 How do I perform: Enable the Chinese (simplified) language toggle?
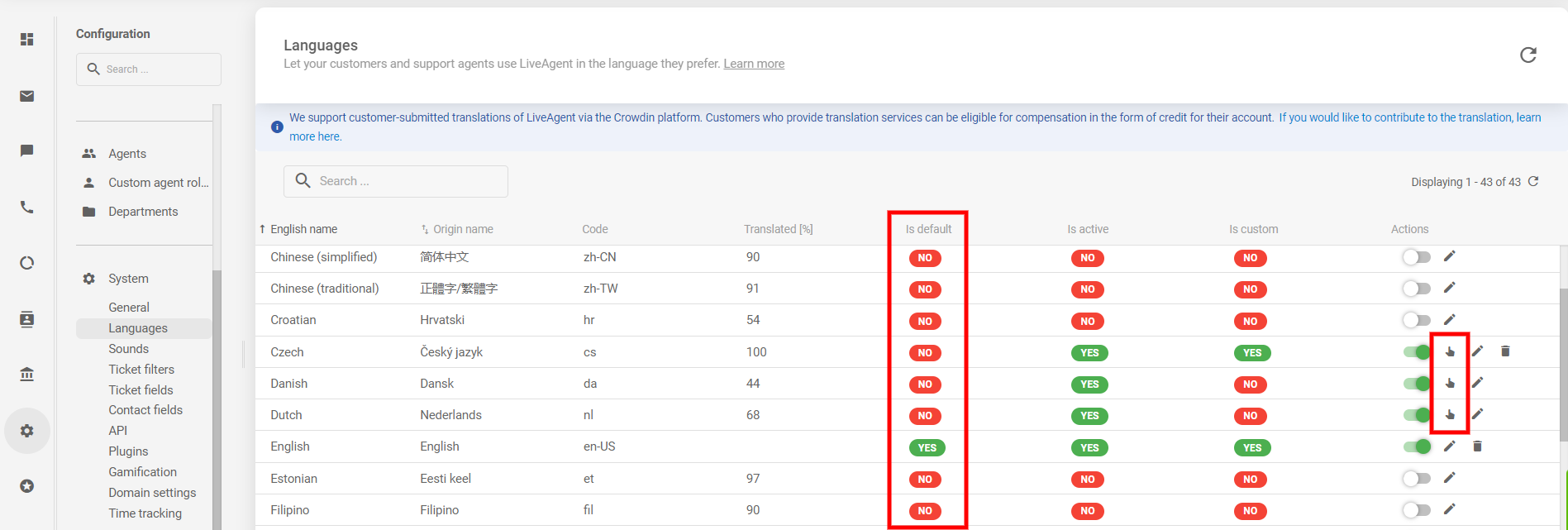(1416, 257)
